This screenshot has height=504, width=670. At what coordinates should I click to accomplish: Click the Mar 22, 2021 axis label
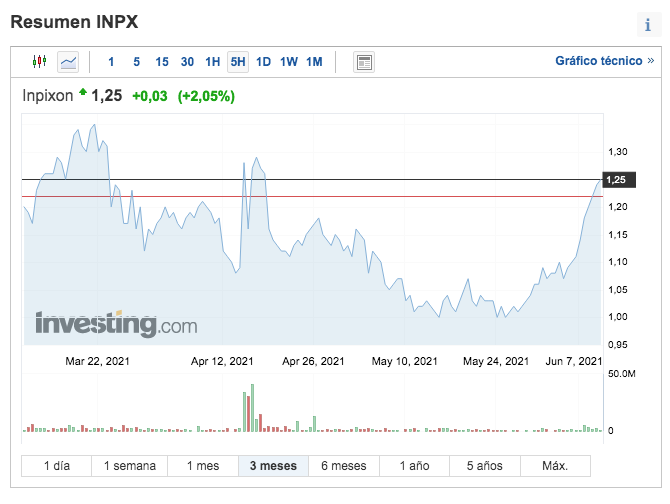coord(97,361)
